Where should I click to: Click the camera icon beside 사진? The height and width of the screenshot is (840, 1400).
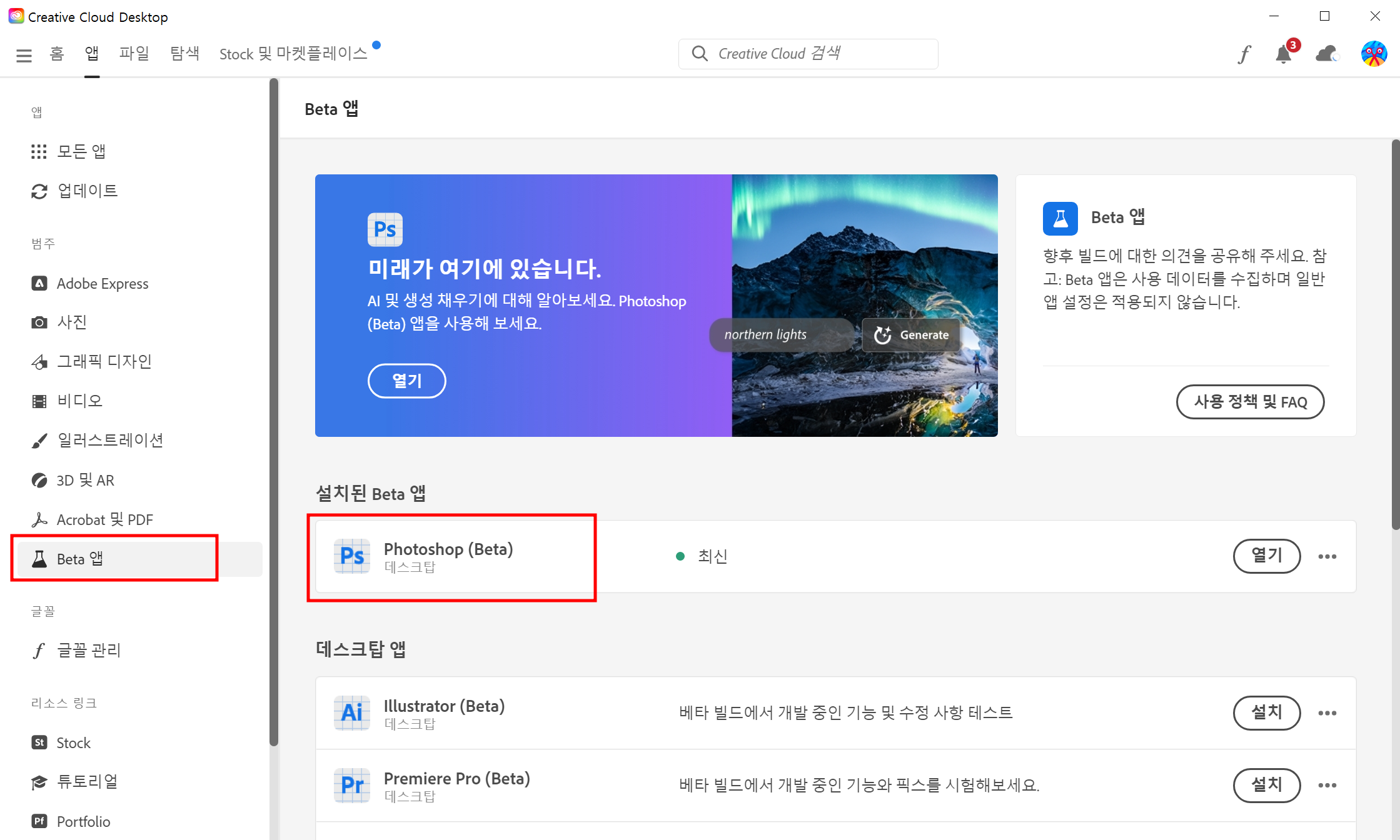click(39, 322)
